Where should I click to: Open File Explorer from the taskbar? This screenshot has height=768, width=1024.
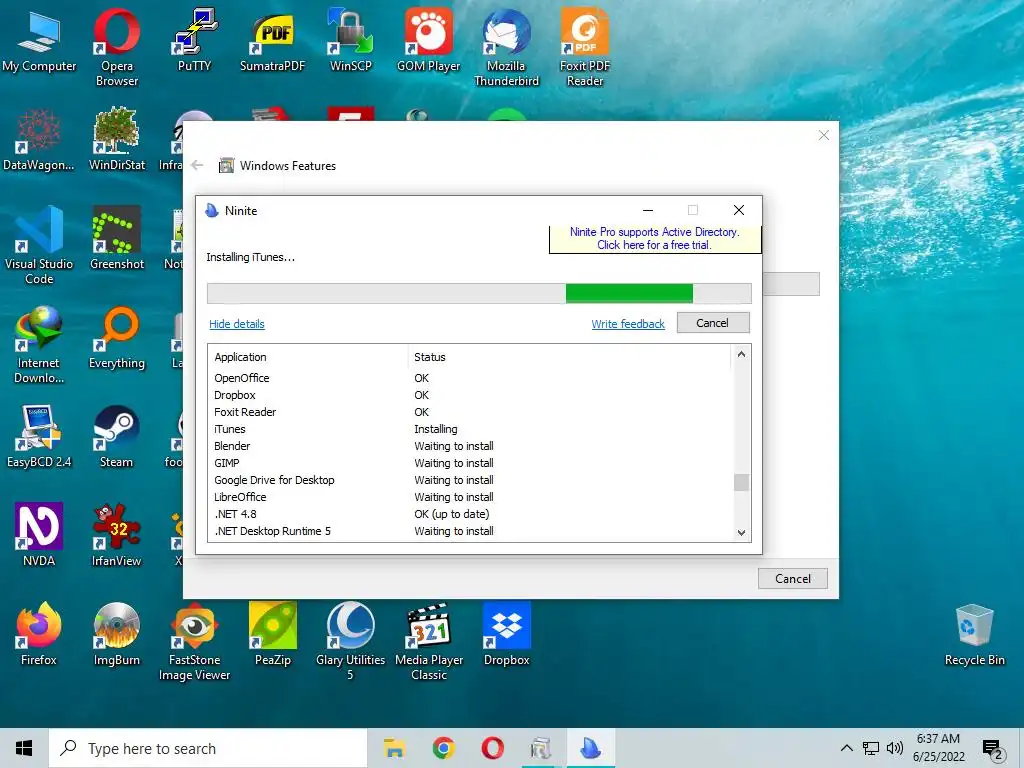point(394,748)
